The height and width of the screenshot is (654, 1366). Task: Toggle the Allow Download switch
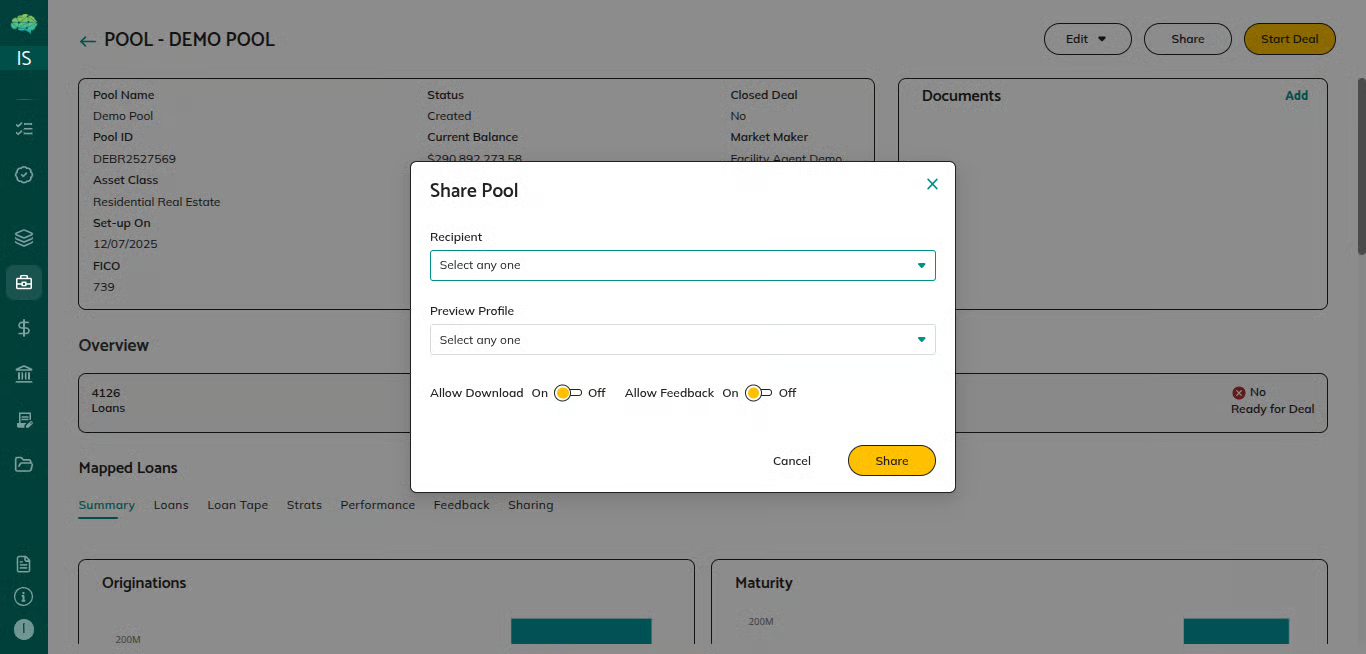[x=567, y=393]
